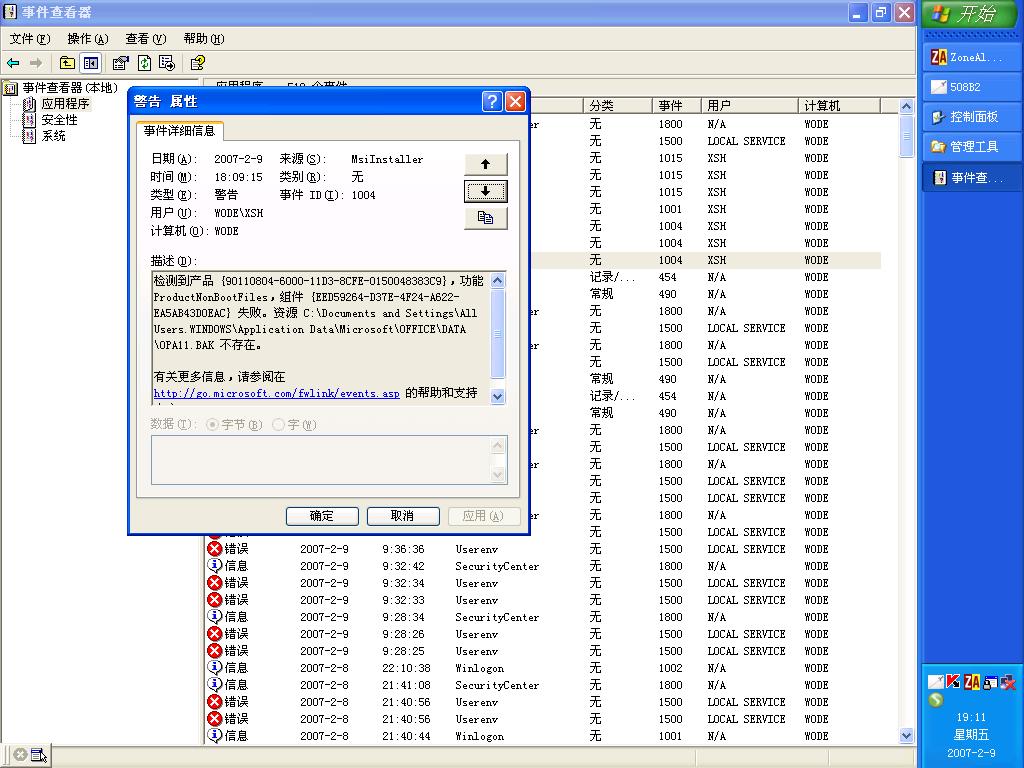Select the 安全性 log in the tree
1024x768 pixels.
59,120
